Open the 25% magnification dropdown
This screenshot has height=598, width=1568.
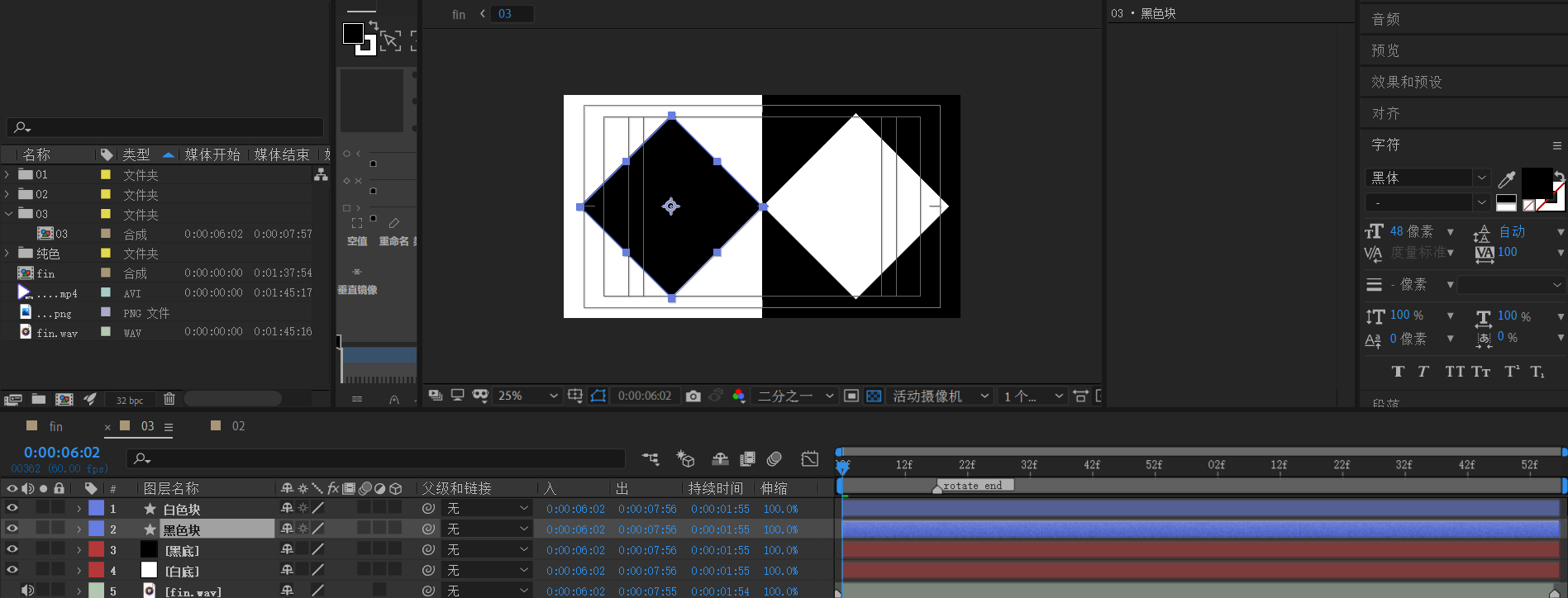pyautogui.click(x=527, y=396)
